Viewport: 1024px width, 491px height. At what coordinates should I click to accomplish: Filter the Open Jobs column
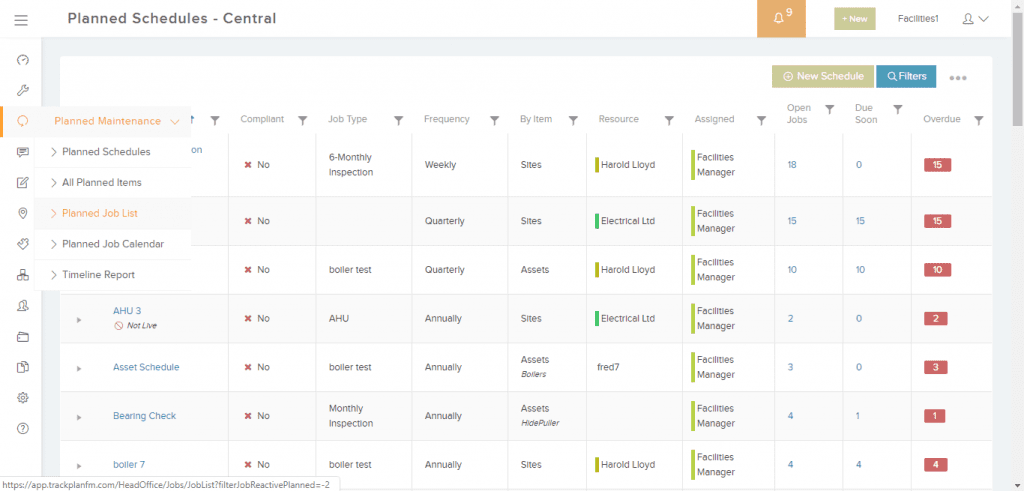(x=829, y=110)
